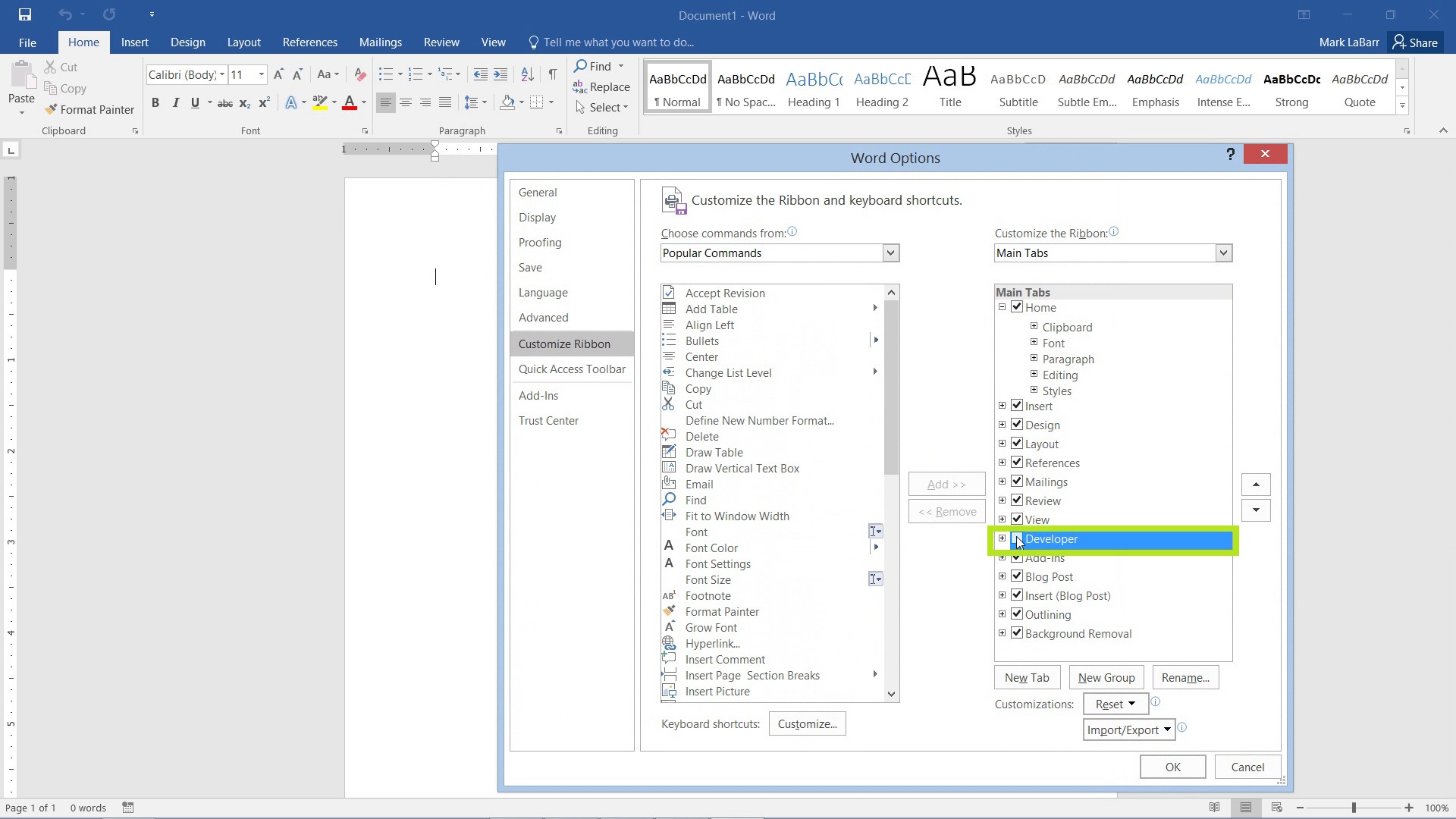
Task: Uncheck the Review tab checkbox
Action: coord(1017,500)
